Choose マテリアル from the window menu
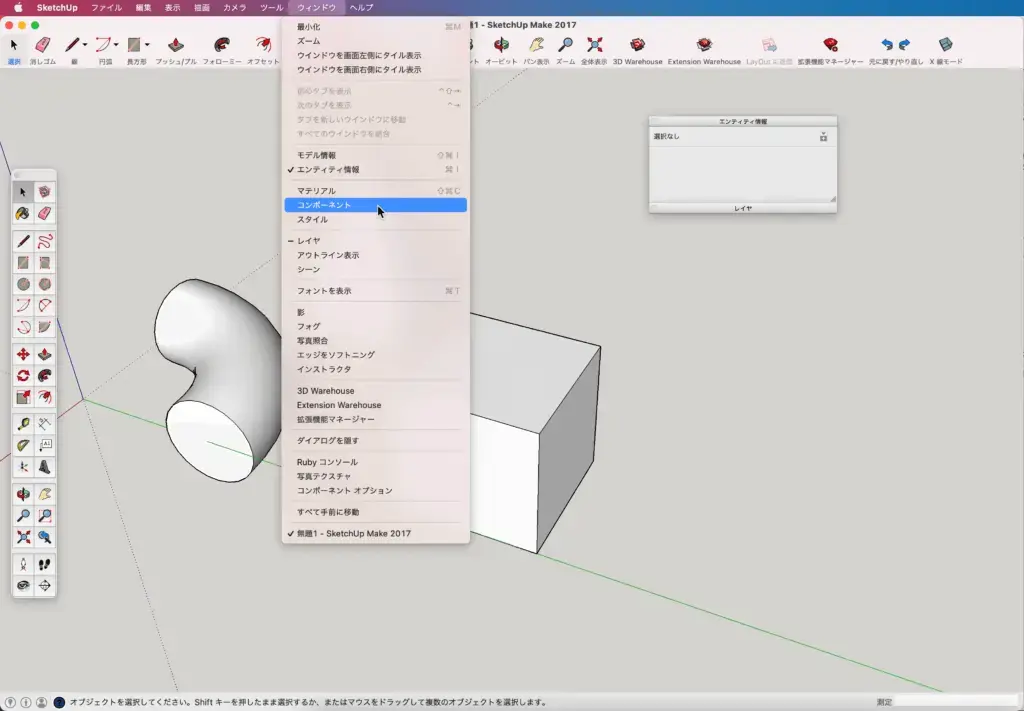 click(x=376, y=191)
